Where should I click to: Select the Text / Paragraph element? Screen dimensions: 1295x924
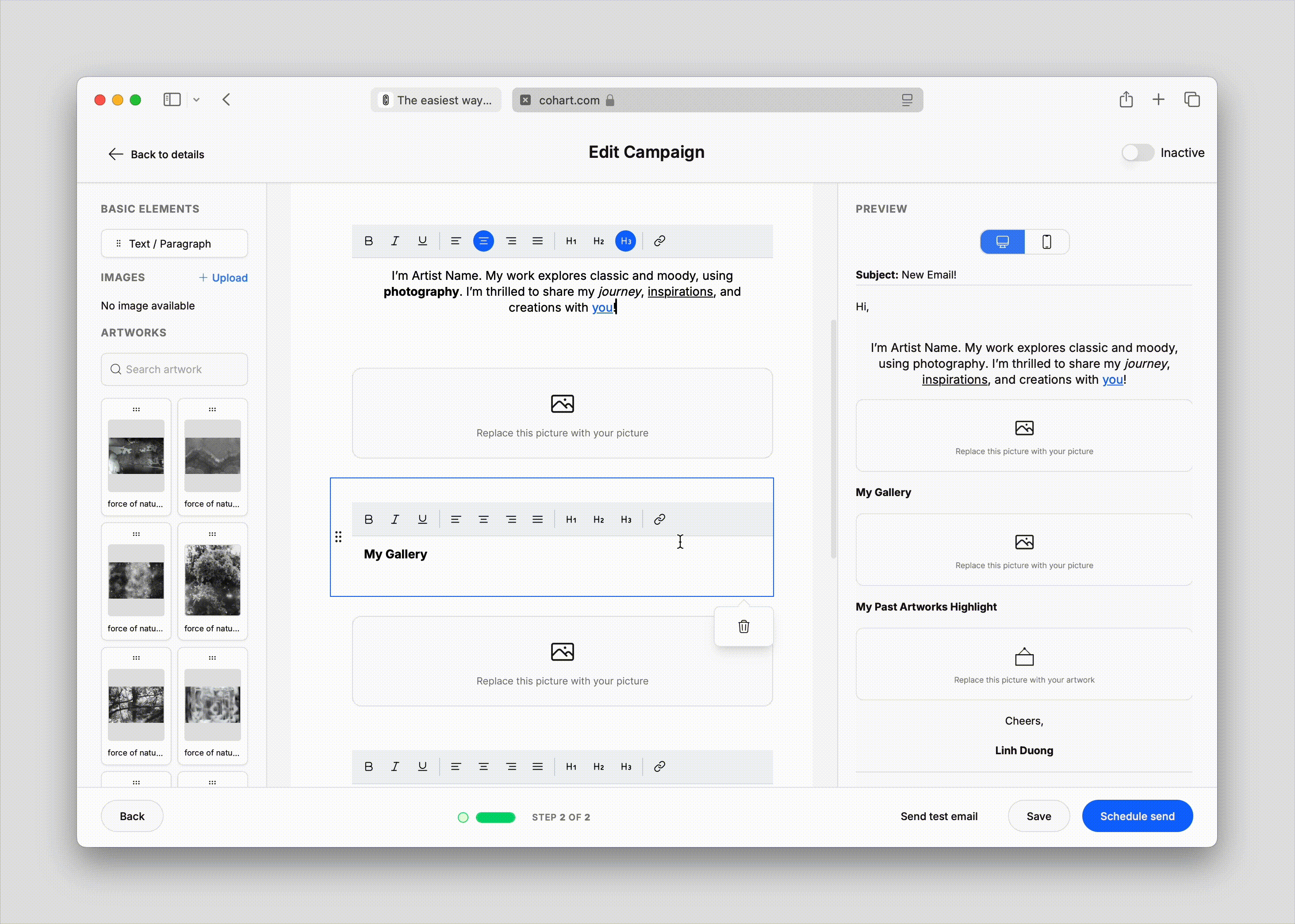(174, 244)
